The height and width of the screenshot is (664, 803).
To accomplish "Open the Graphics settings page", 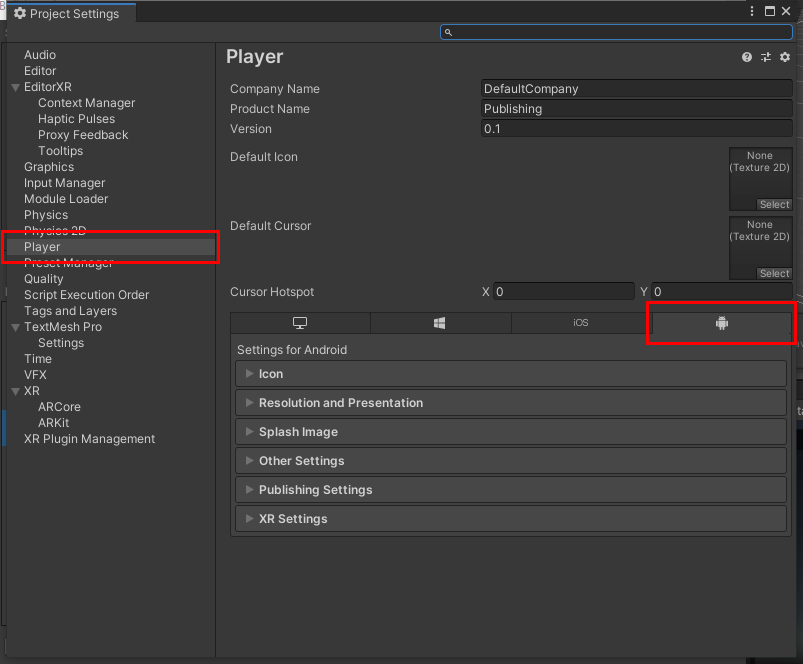I will coord(48,166).
